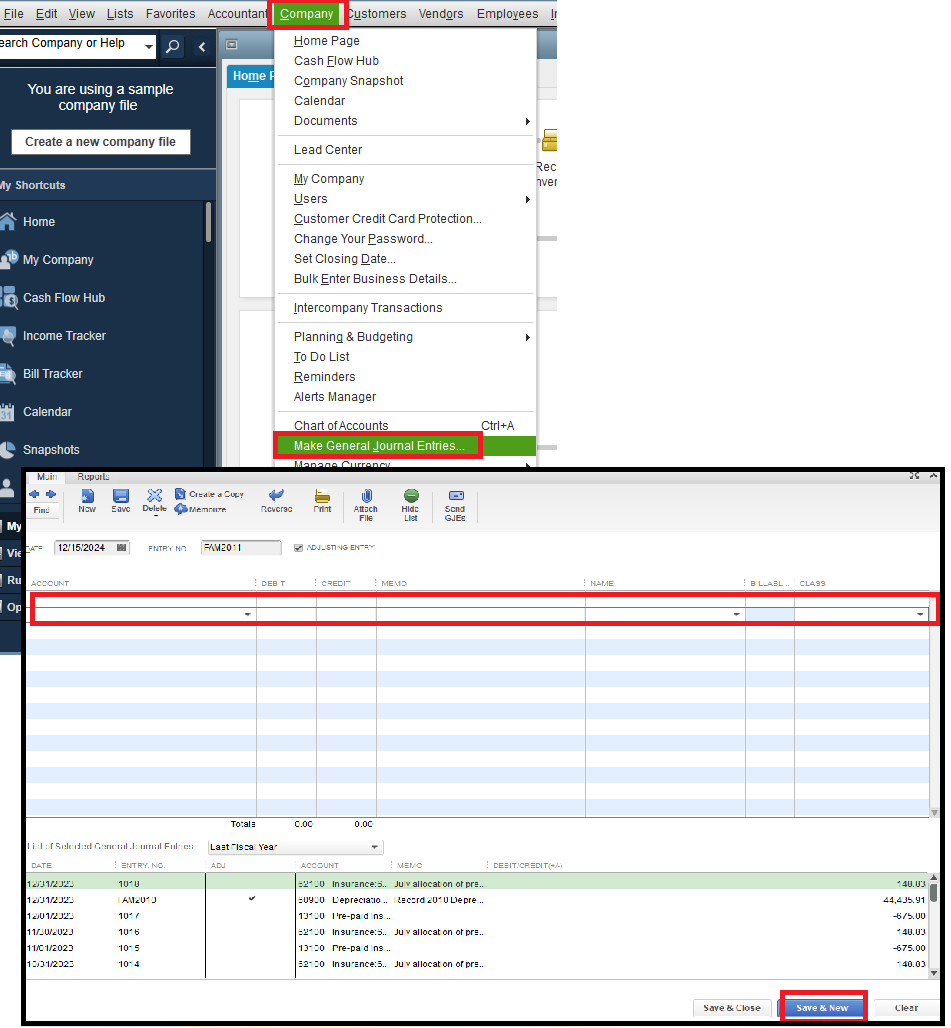
Task: Click the Clear button
Action: pyautogui.click(x=906, y=1008)
